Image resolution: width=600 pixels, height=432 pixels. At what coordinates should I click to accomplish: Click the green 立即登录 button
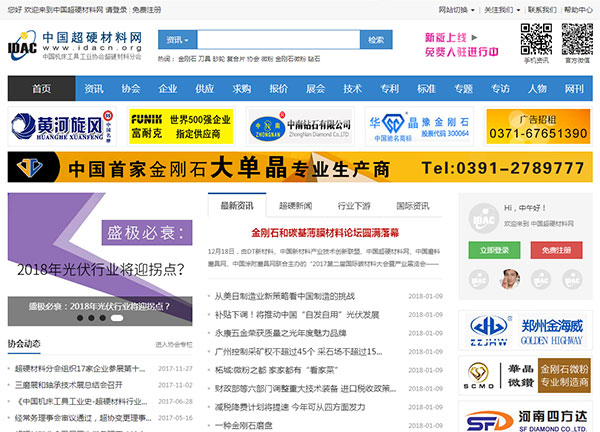point(494,250)
